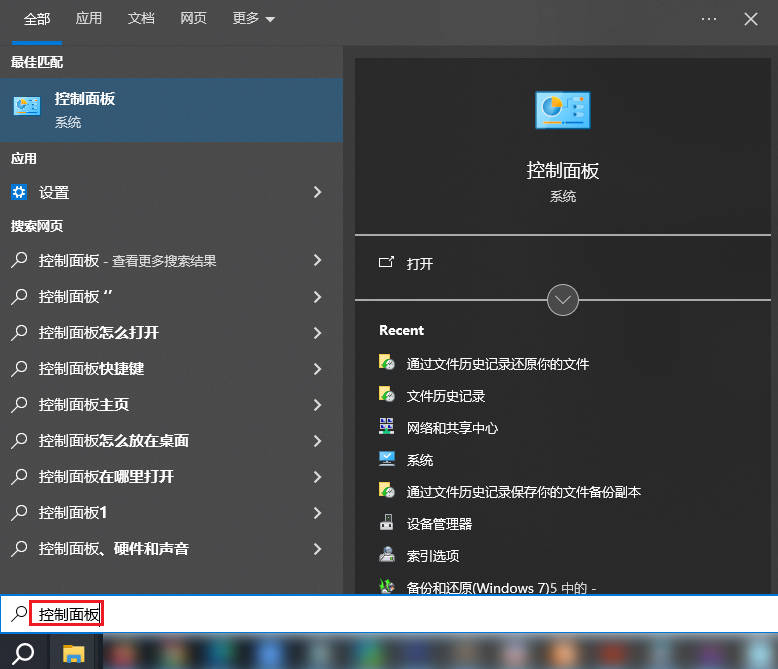778x669 pixels.
Task: Open recent item 通过文件历史记录还原你的文件
Action: tap(498, 364)
